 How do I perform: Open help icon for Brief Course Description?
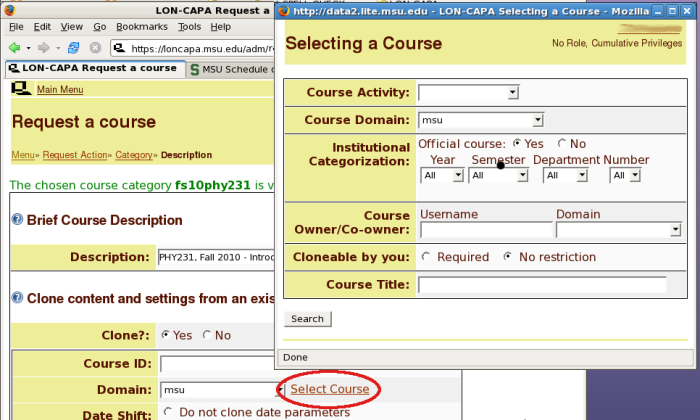click(17, 219)
